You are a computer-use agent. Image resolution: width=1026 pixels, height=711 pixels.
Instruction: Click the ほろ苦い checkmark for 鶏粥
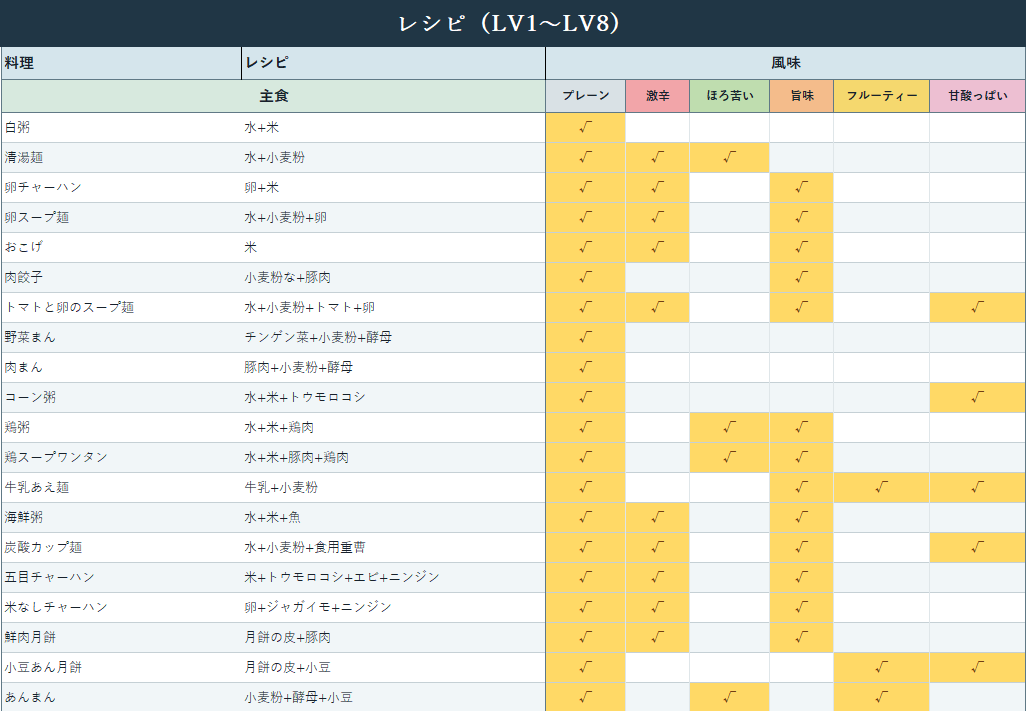click(x=730, y=427)
